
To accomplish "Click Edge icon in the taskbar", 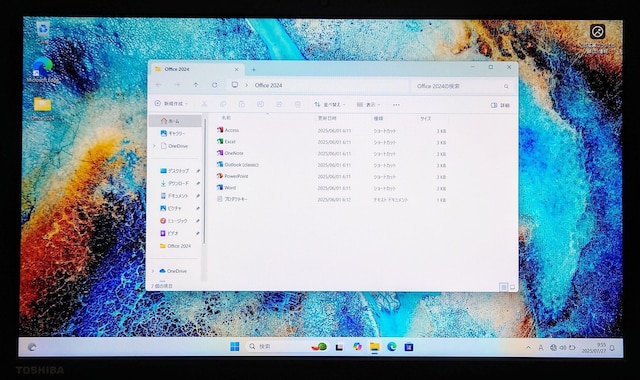I will coord(392,347).
